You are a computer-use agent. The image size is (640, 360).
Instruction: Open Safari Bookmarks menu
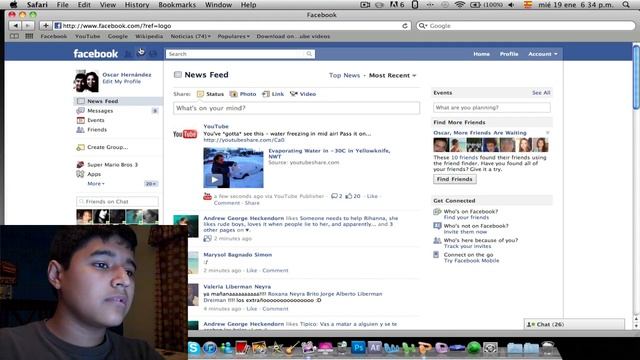click(177, 5)
